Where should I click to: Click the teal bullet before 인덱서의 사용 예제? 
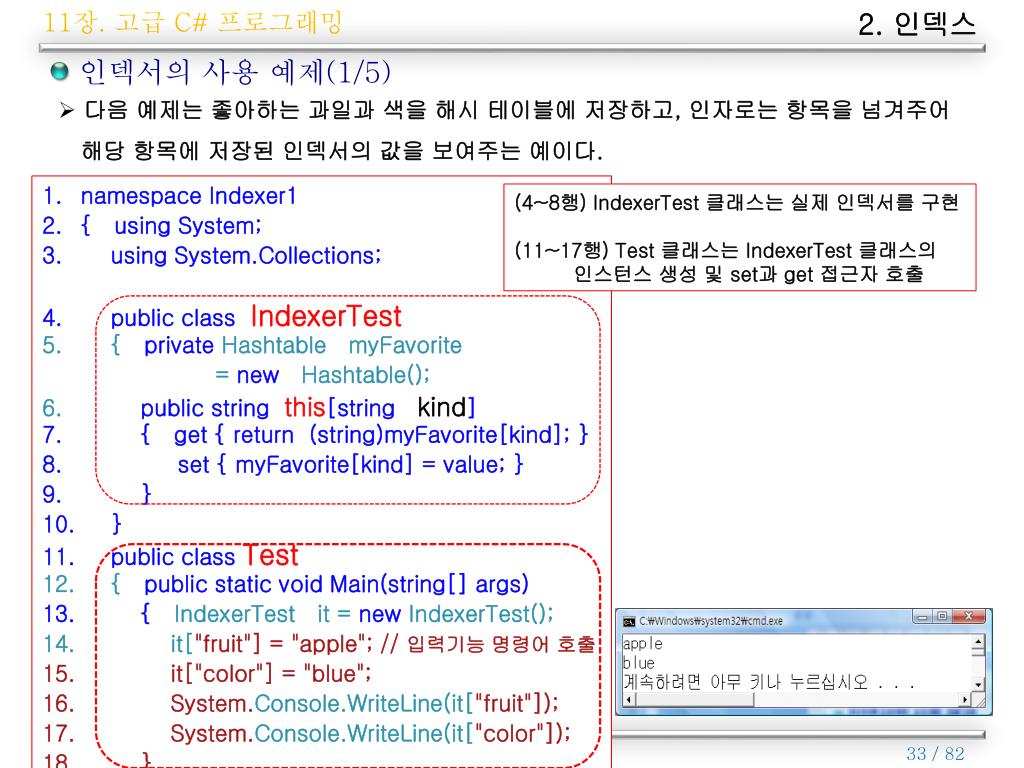tap(59, 71)
